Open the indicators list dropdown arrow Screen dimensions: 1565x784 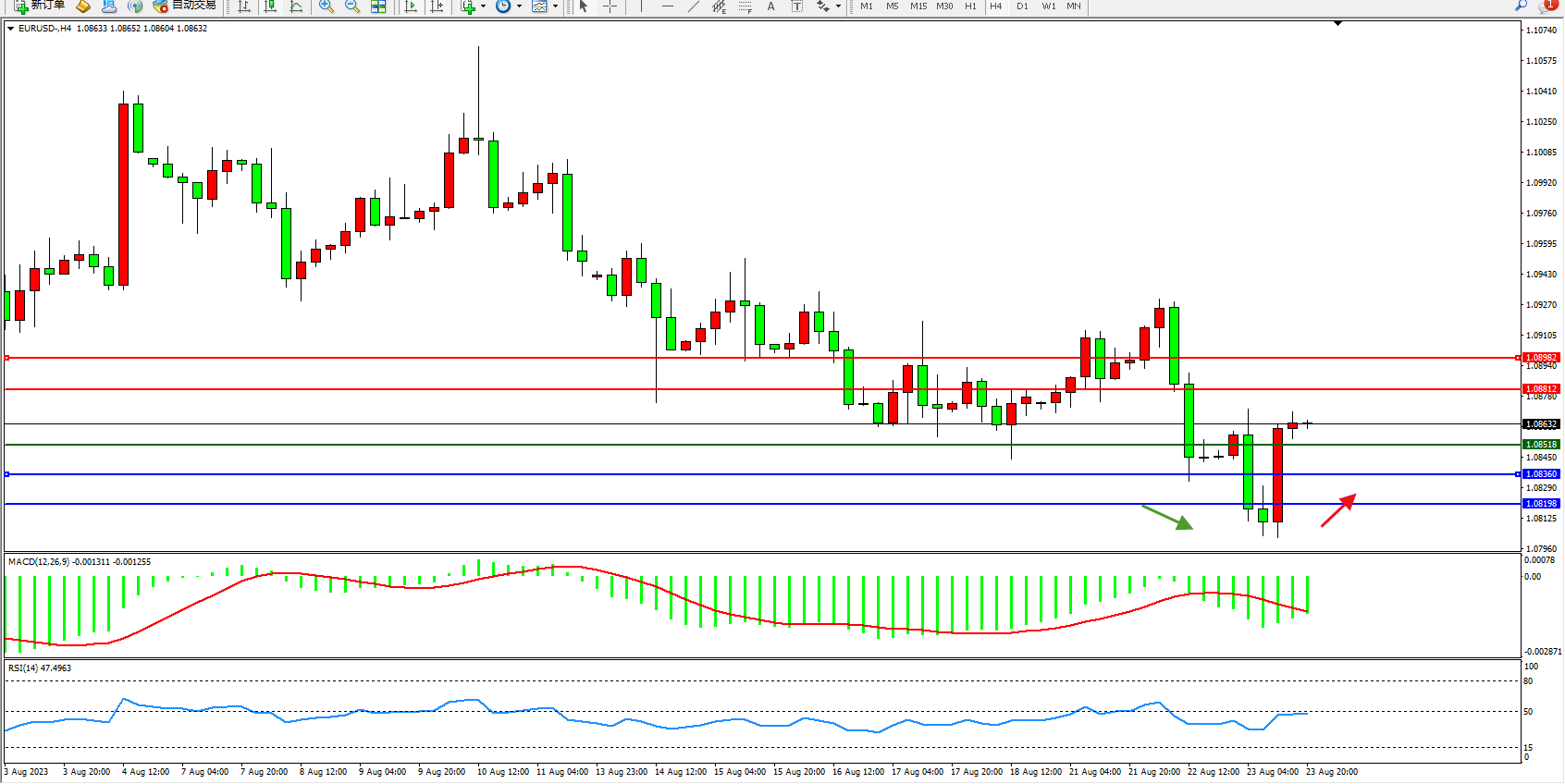click(x=483, y=6)
